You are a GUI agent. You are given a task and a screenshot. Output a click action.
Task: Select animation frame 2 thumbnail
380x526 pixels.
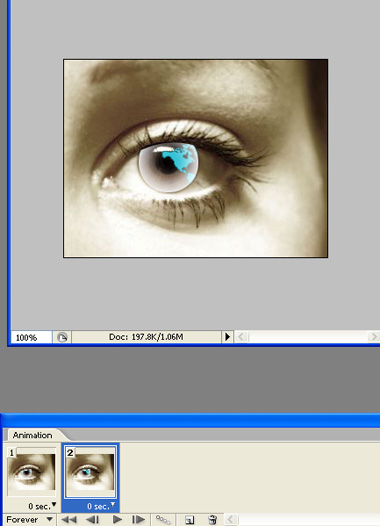(x=90, y=472)
